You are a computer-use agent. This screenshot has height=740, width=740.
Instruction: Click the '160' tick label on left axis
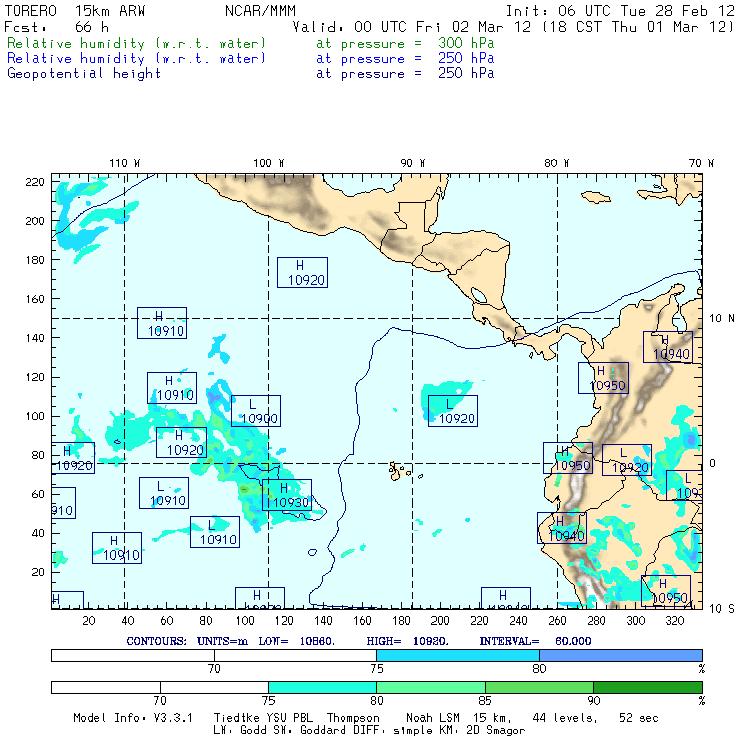click(x=34, y=299)
